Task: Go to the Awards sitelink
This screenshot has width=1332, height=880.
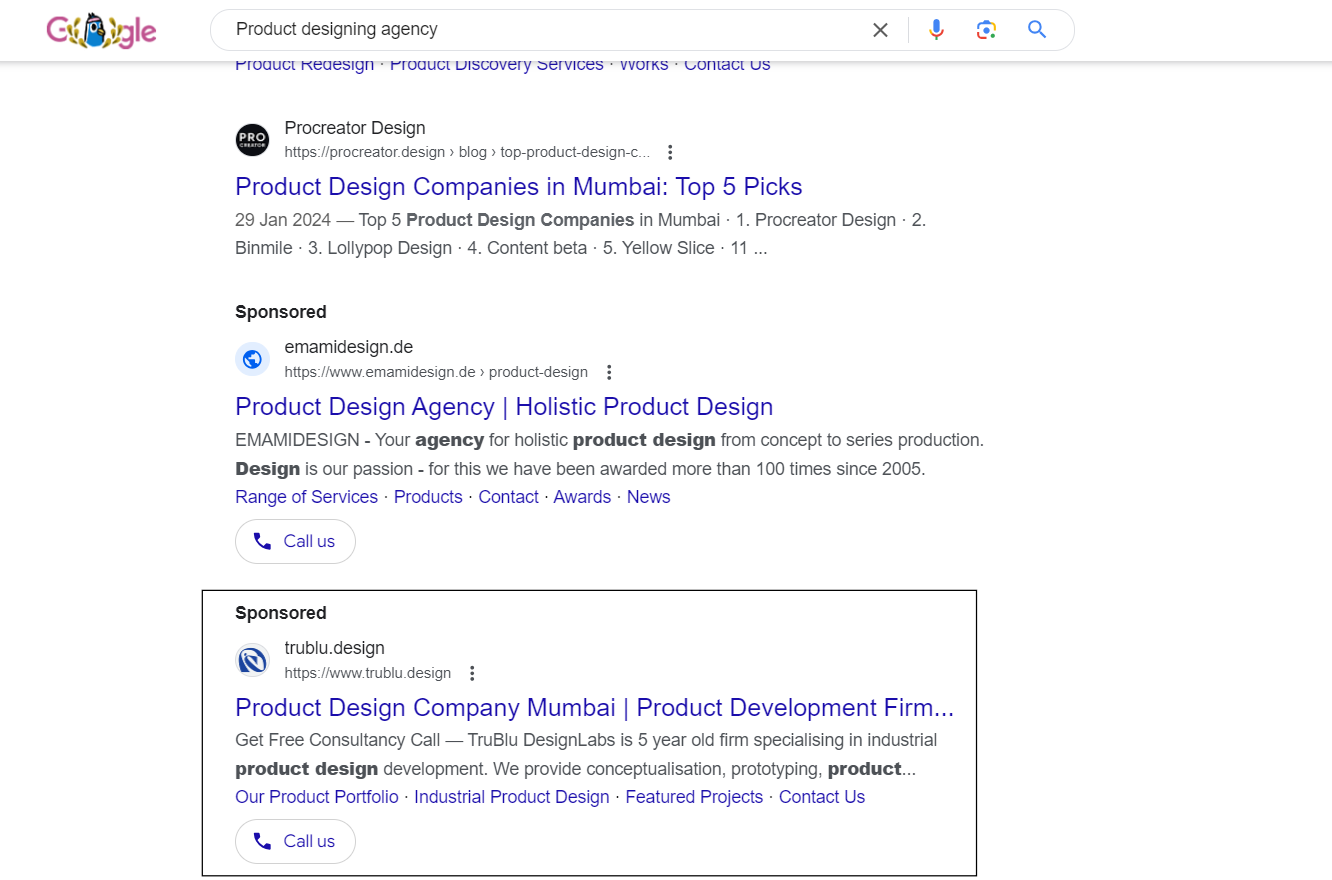Action: (x=582, y=497)
